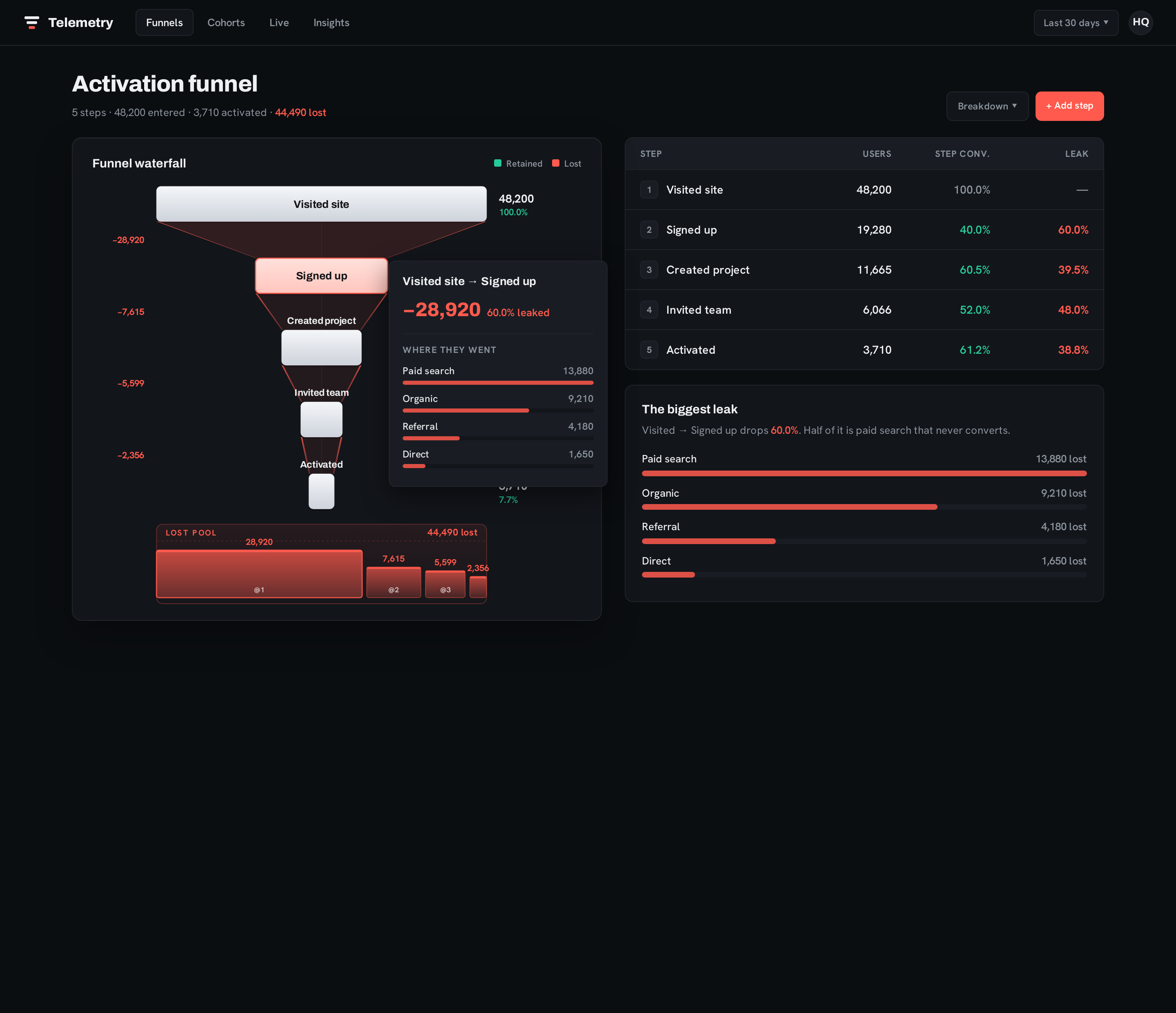The height and width of the screenshot is (1013, 1176).
Task: Select the @1 lost pool bar
Action: coord(259,573)
